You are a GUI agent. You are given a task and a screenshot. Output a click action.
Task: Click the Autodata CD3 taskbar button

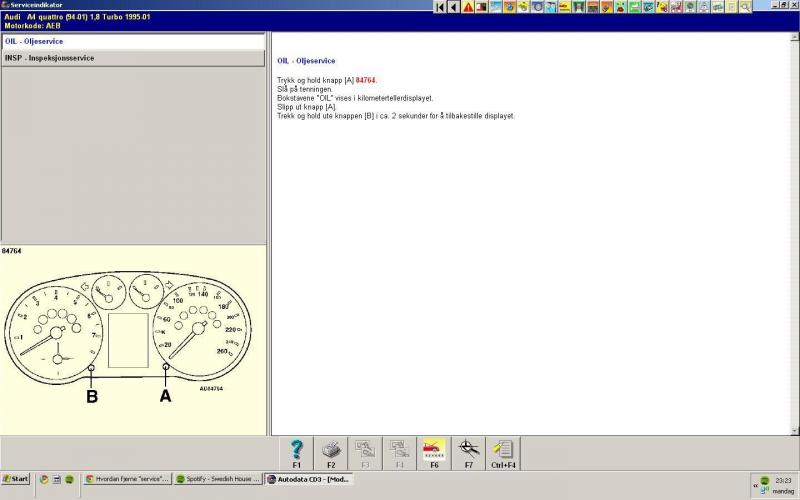[x=308, y=479]
